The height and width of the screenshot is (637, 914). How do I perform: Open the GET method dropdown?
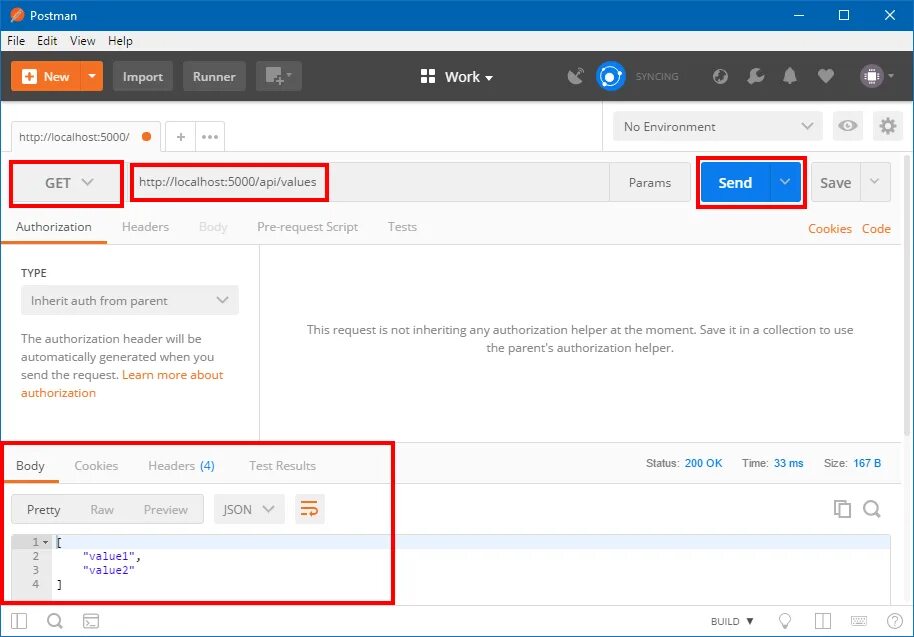[66, 183]
